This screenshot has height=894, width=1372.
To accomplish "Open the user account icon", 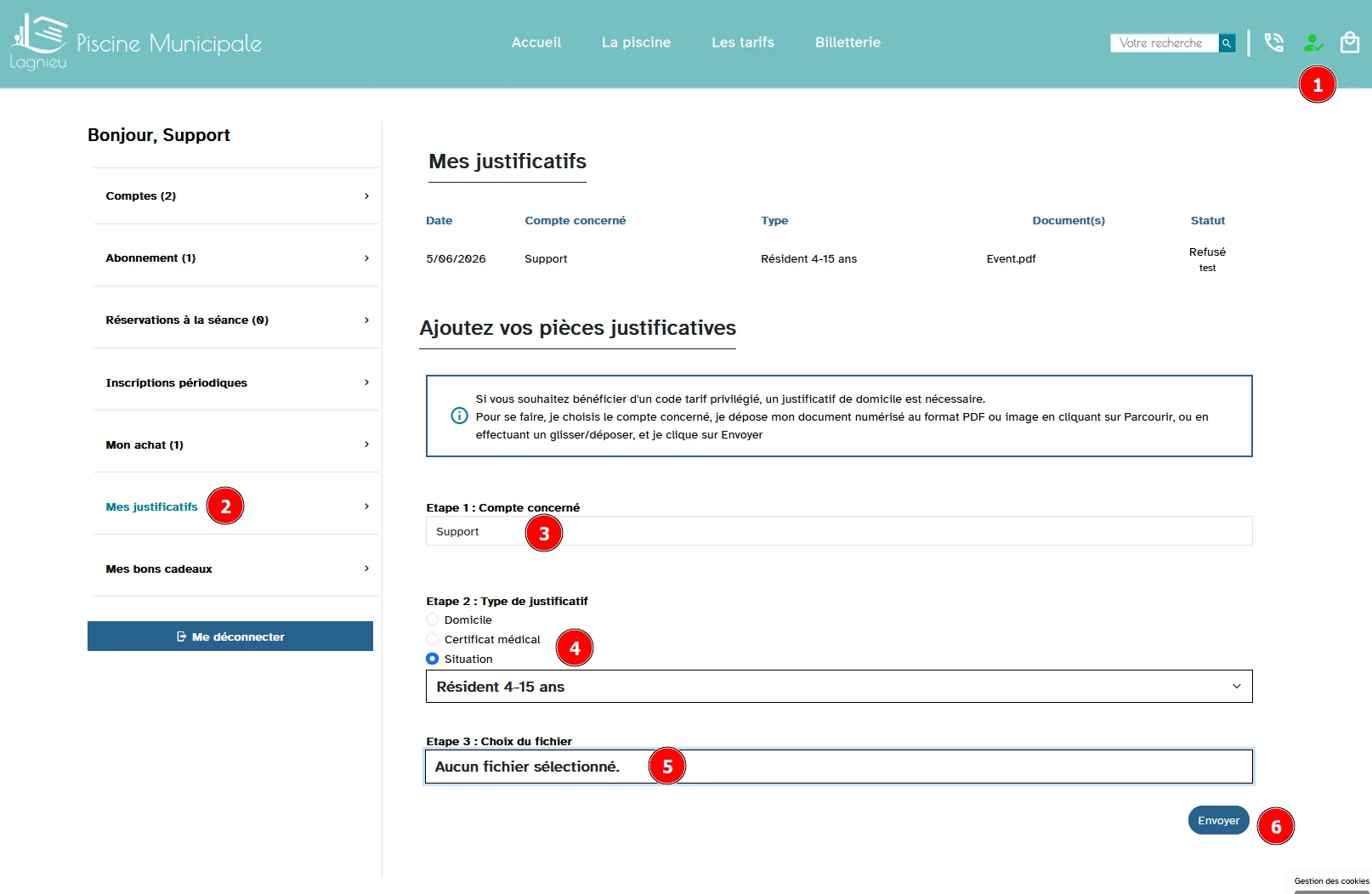I will coord(1313,42).
